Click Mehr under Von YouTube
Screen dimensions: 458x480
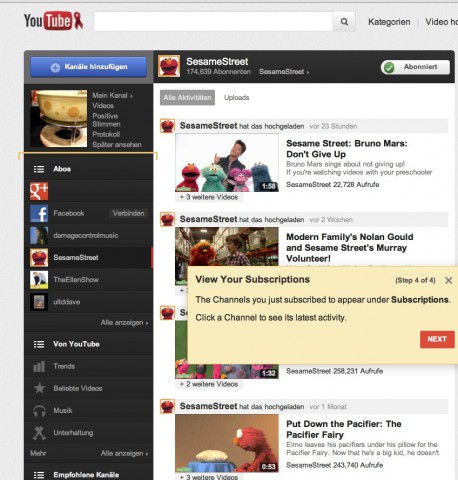38,453
